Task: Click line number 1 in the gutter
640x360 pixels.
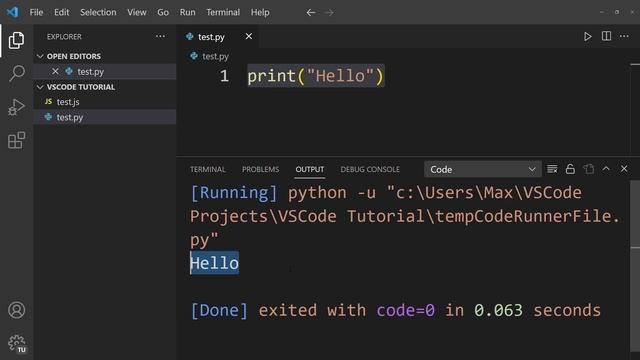Action: [224, 76]
